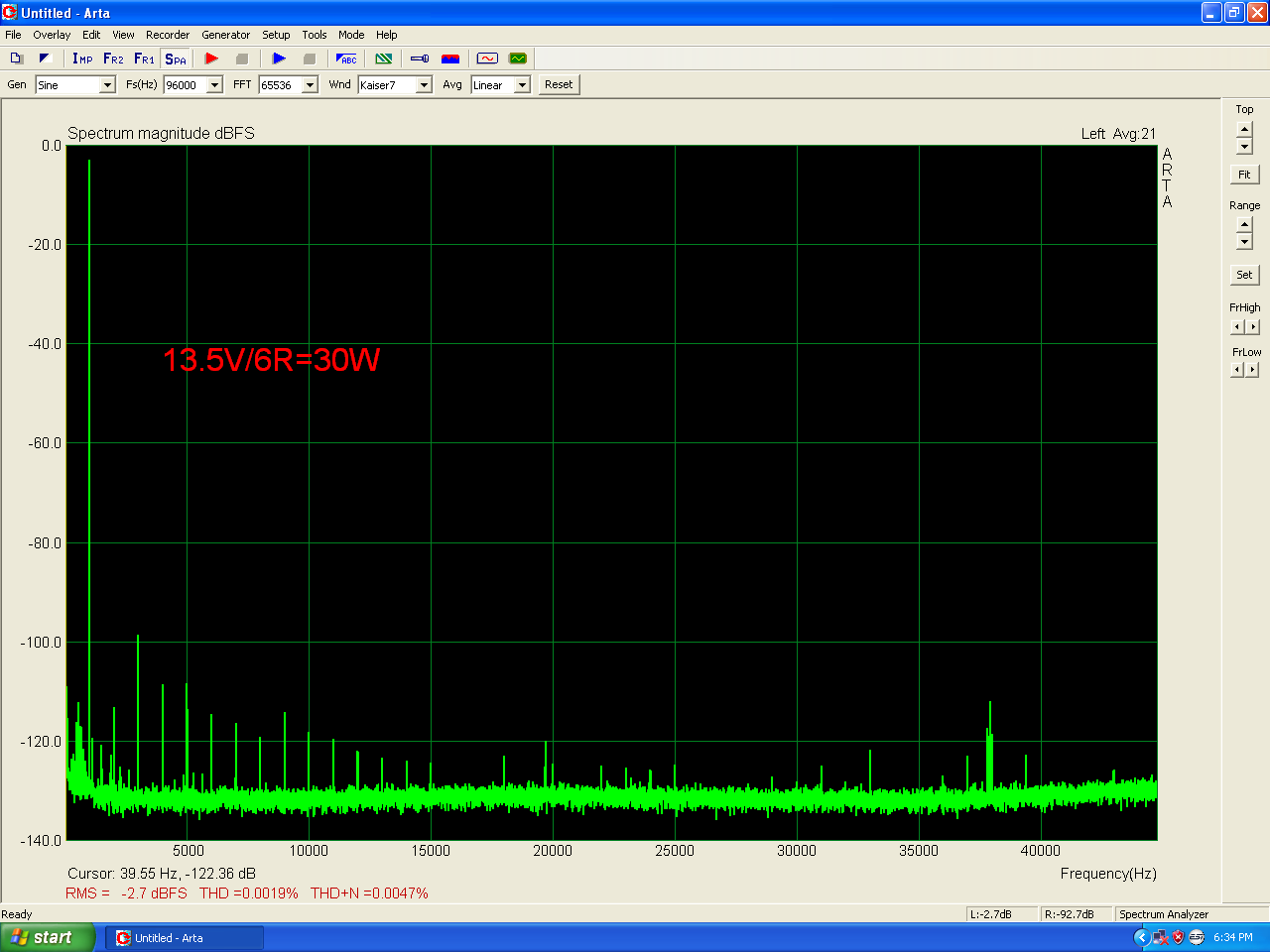Shift FrLow left with arrow
The width and height of the screenshot is (1270, 952).
1237,370
